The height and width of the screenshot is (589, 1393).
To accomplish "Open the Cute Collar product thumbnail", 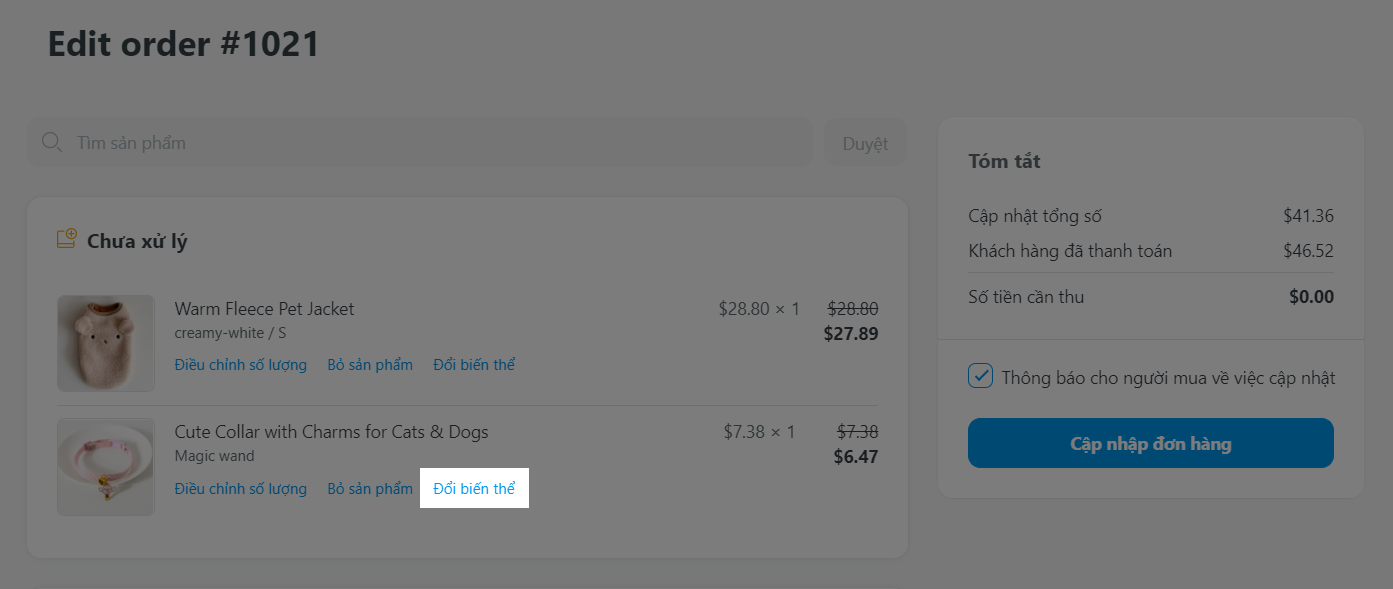I will click(x=106, y=467).
